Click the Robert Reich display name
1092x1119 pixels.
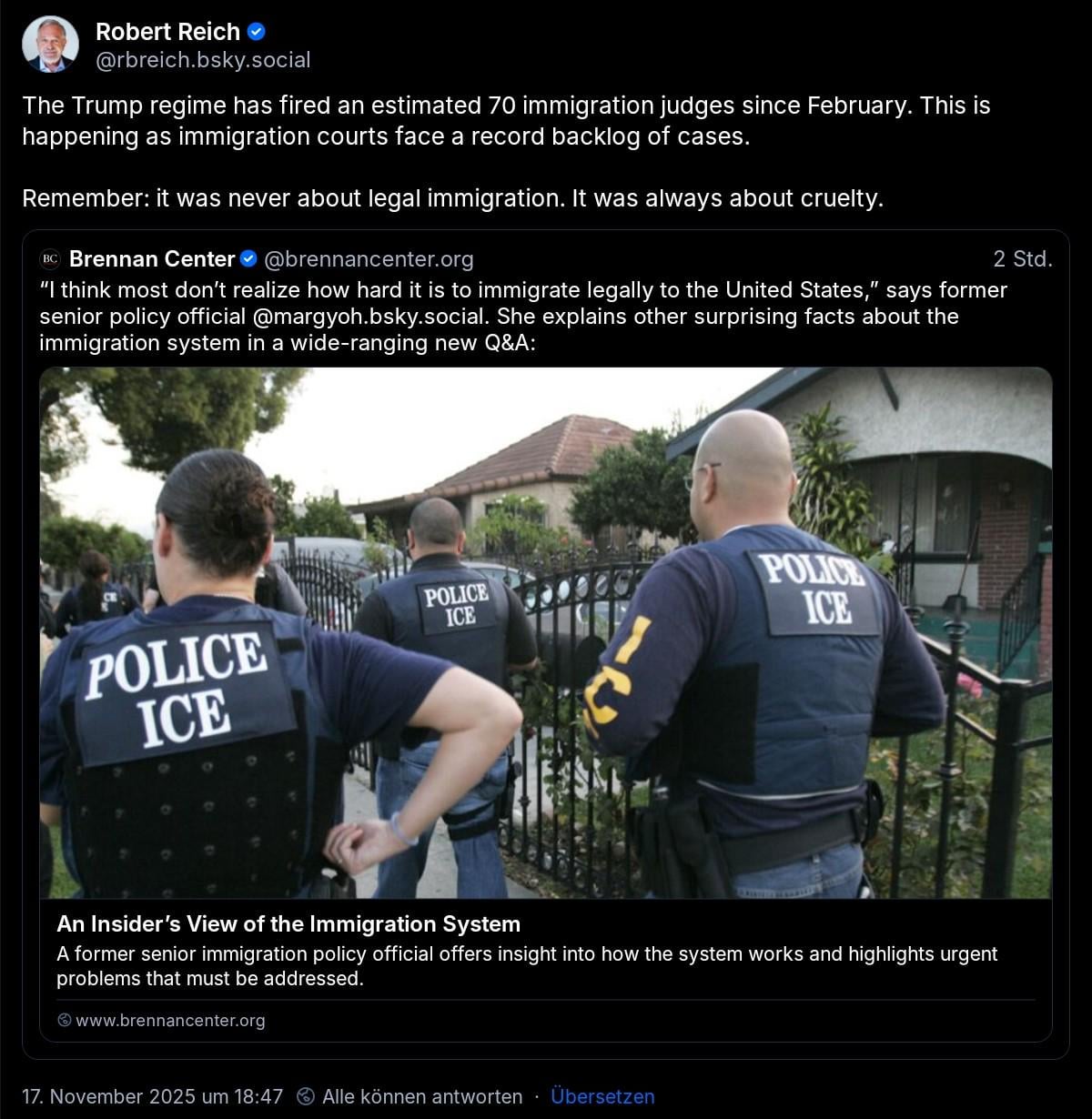pos(167,32)
